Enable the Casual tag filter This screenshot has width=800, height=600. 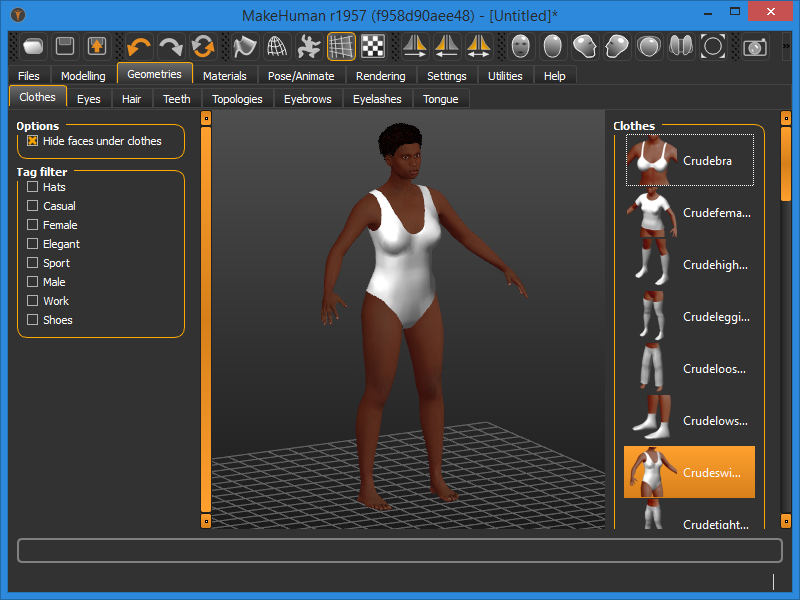coord(33,206)
